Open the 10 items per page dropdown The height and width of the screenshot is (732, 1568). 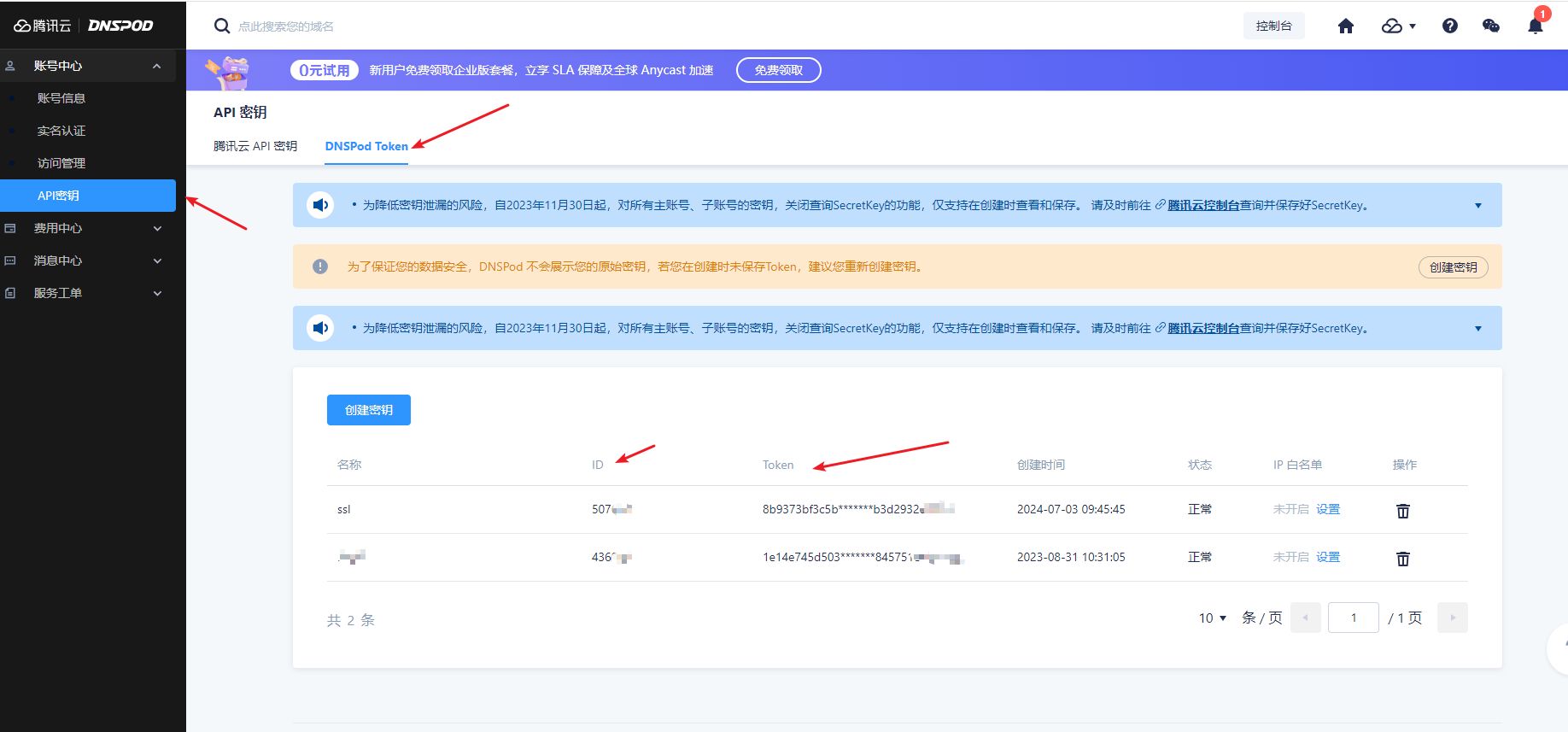[1212, 618]
